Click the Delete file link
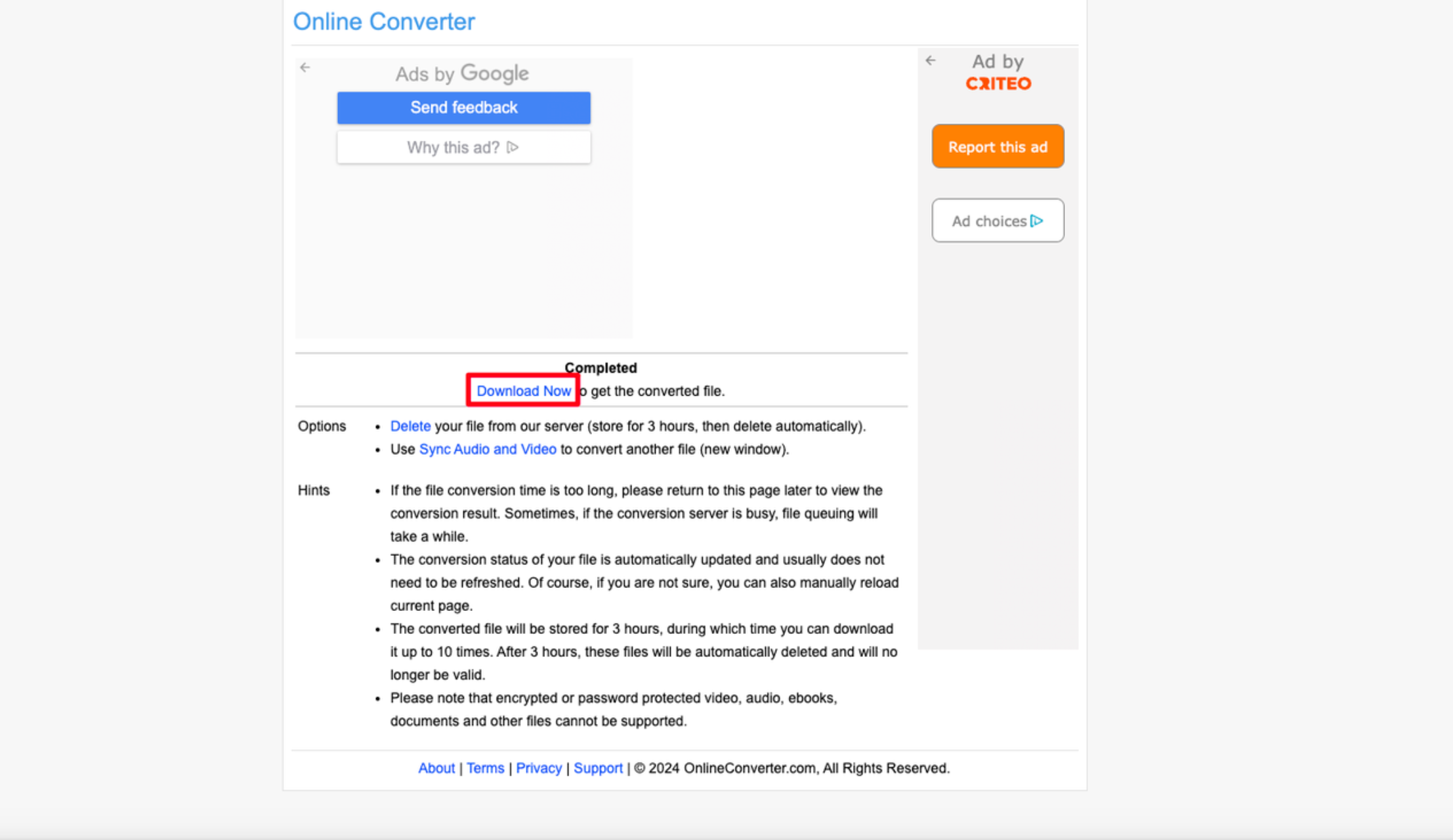 pyautogui.click(x=410, y=426)
